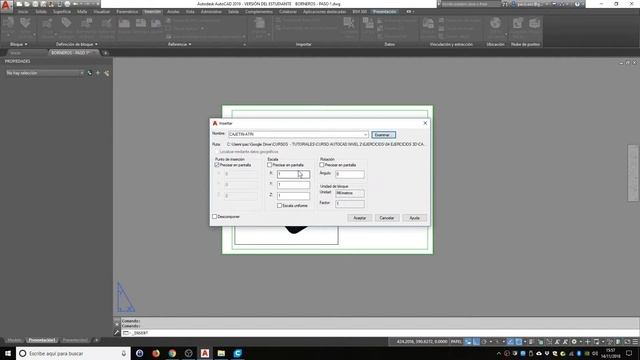The width and height of the screenshot is (640, 360).
Task: Click the Open file icon in quick access toolbar
Action: coord(27,4)
